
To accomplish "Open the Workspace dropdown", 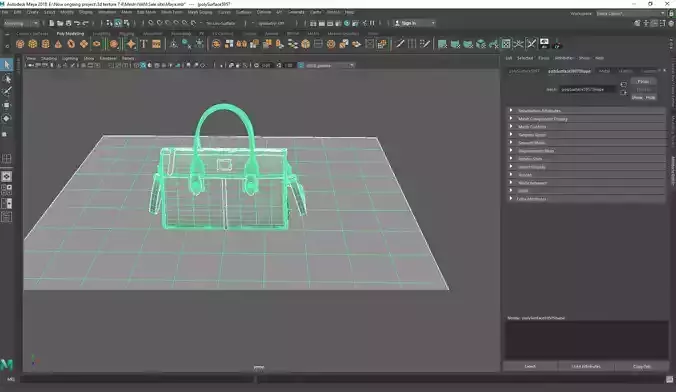I will pos(631,14).
